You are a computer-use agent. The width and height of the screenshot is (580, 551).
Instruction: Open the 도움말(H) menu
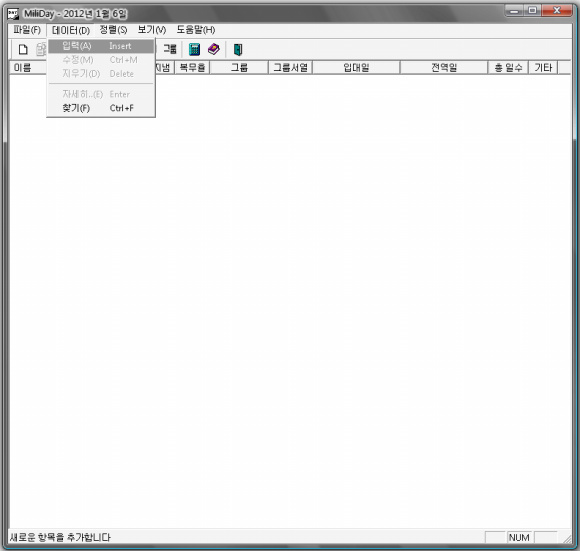click(x=196, y=30)
